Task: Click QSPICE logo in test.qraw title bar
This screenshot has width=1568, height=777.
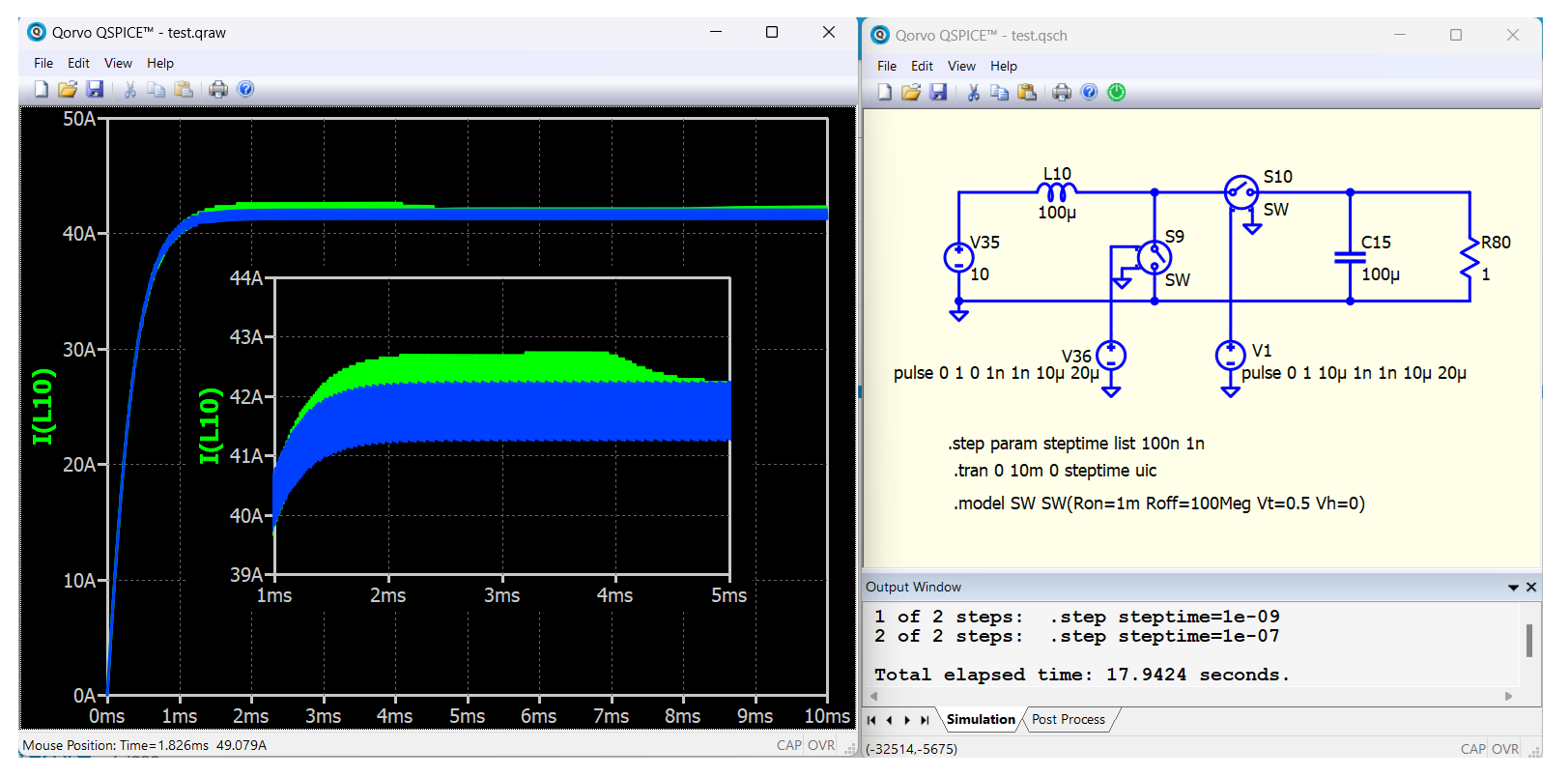Action: (x=37, y=32)
